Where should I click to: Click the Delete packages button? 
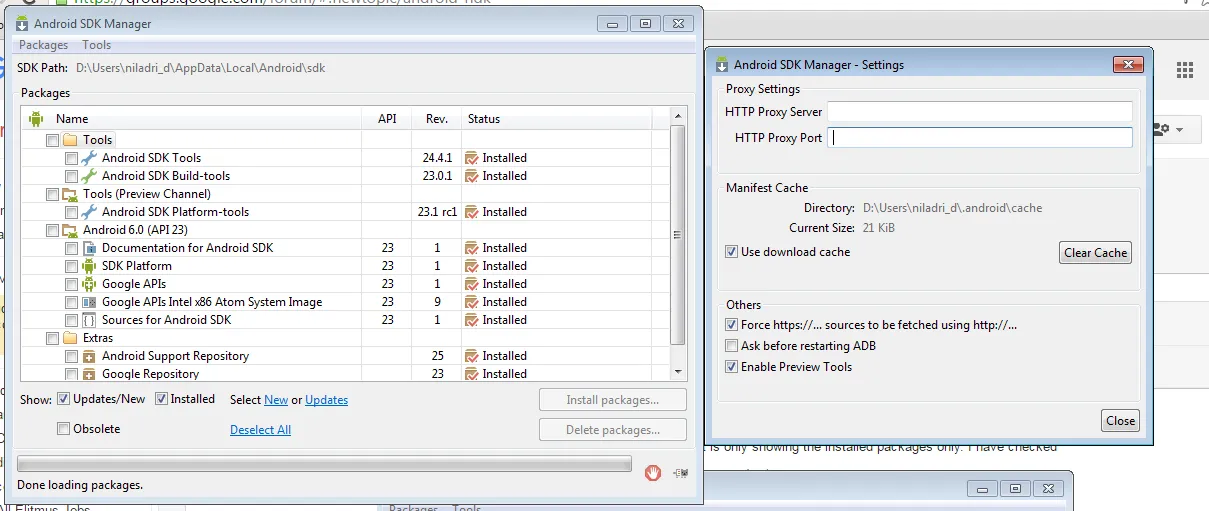(612, 430)
